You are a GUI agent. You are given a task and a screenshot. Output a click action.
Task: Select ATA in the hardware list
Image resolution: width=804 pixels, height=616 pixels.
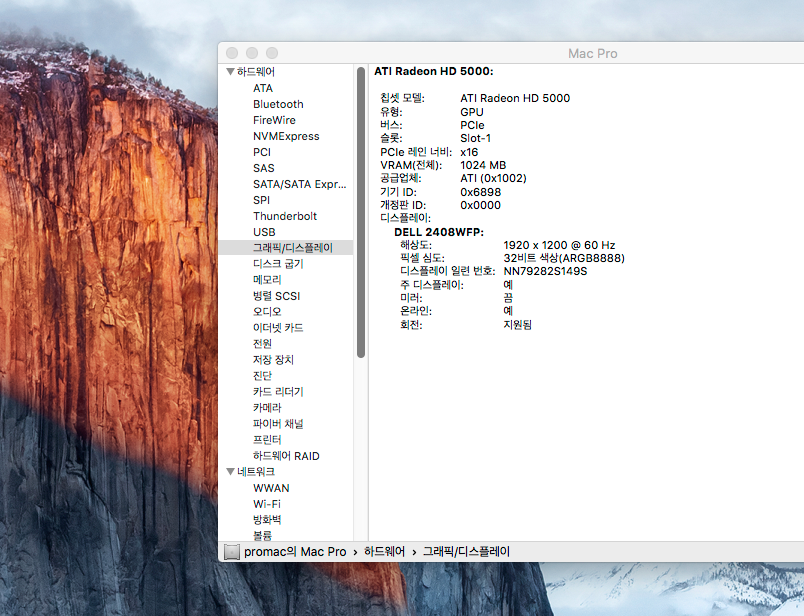(263, 88)
